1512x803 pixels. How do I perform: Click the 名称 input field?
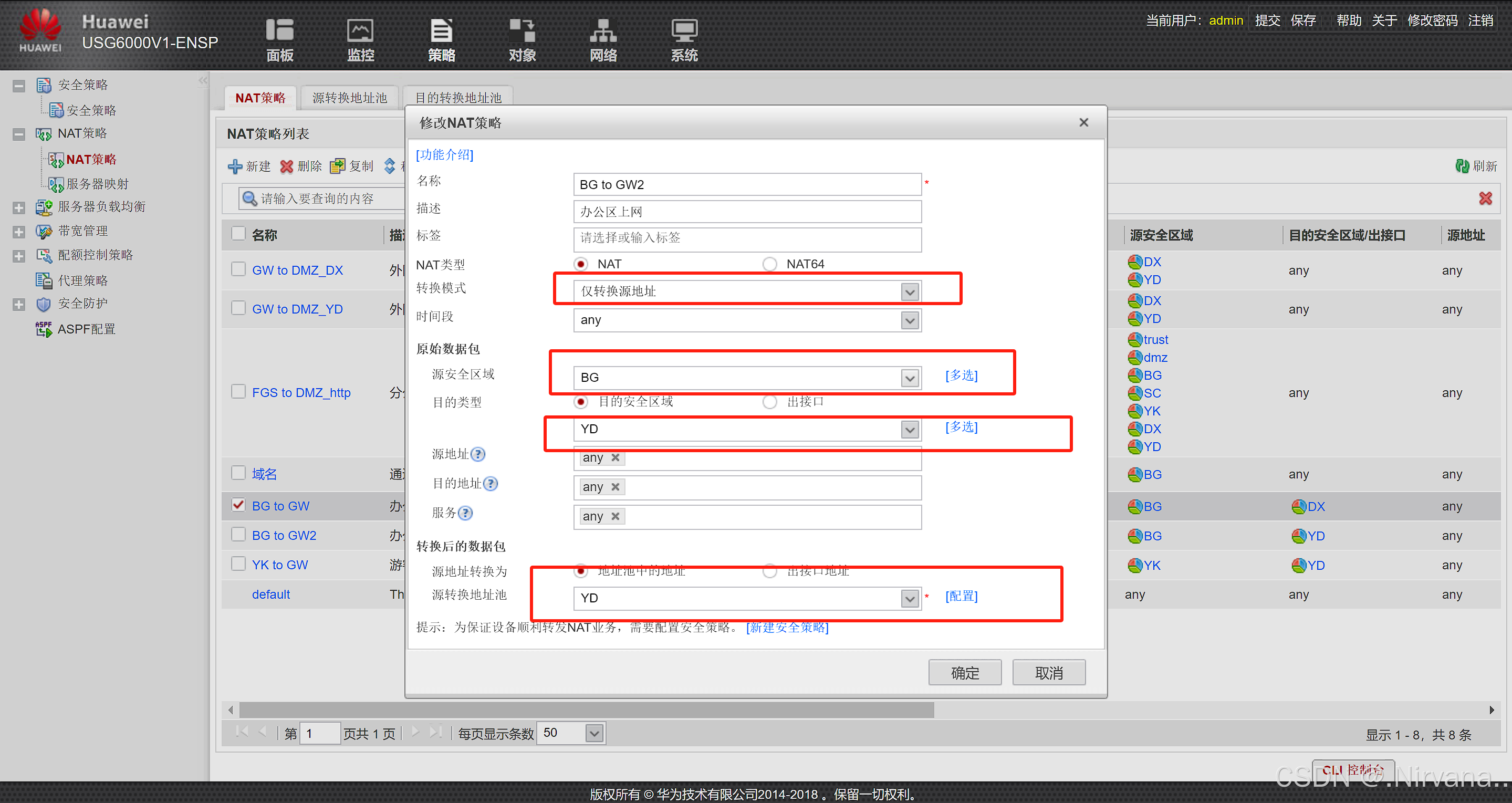pyautogui.click(x=747, y=184)
